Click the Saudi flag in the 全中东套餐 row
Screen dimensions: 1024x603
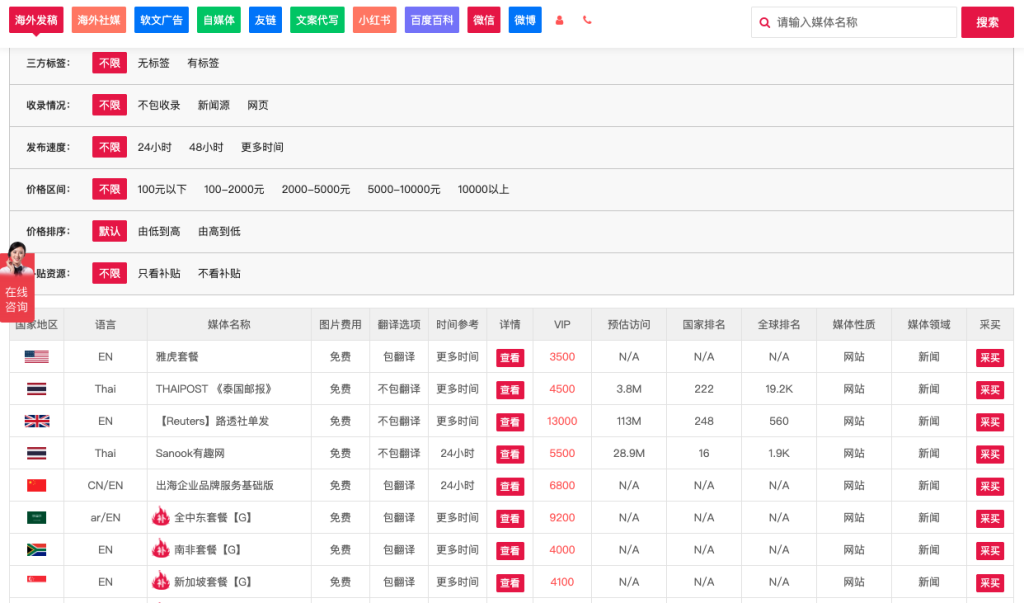tap(35, 517)
